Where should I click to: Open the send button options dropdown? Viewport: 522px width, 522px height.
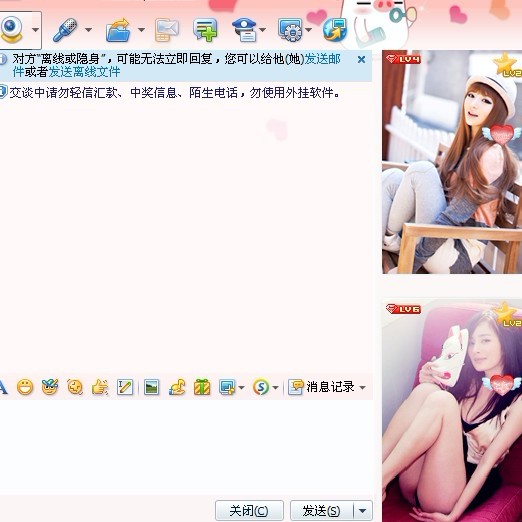pyautogui.click(x=362, y=511)
